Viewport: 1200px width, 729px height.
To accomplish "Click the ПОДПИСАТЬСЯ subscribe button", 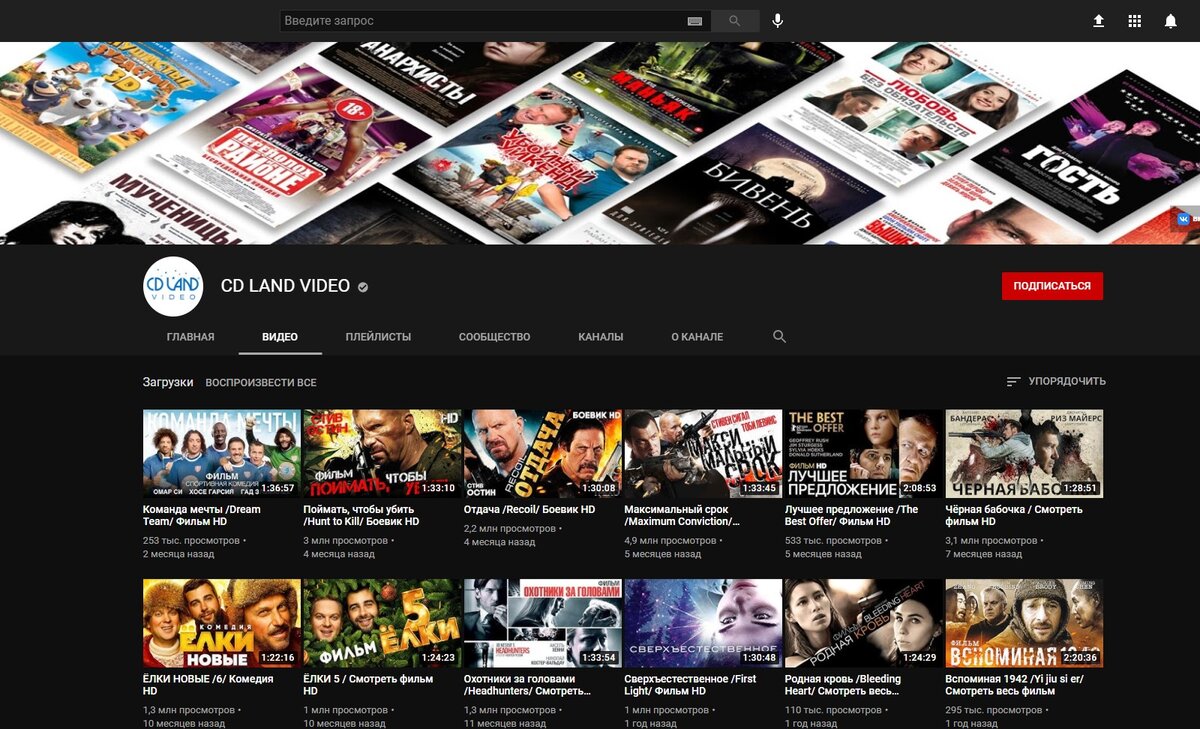I will 1052,286.
